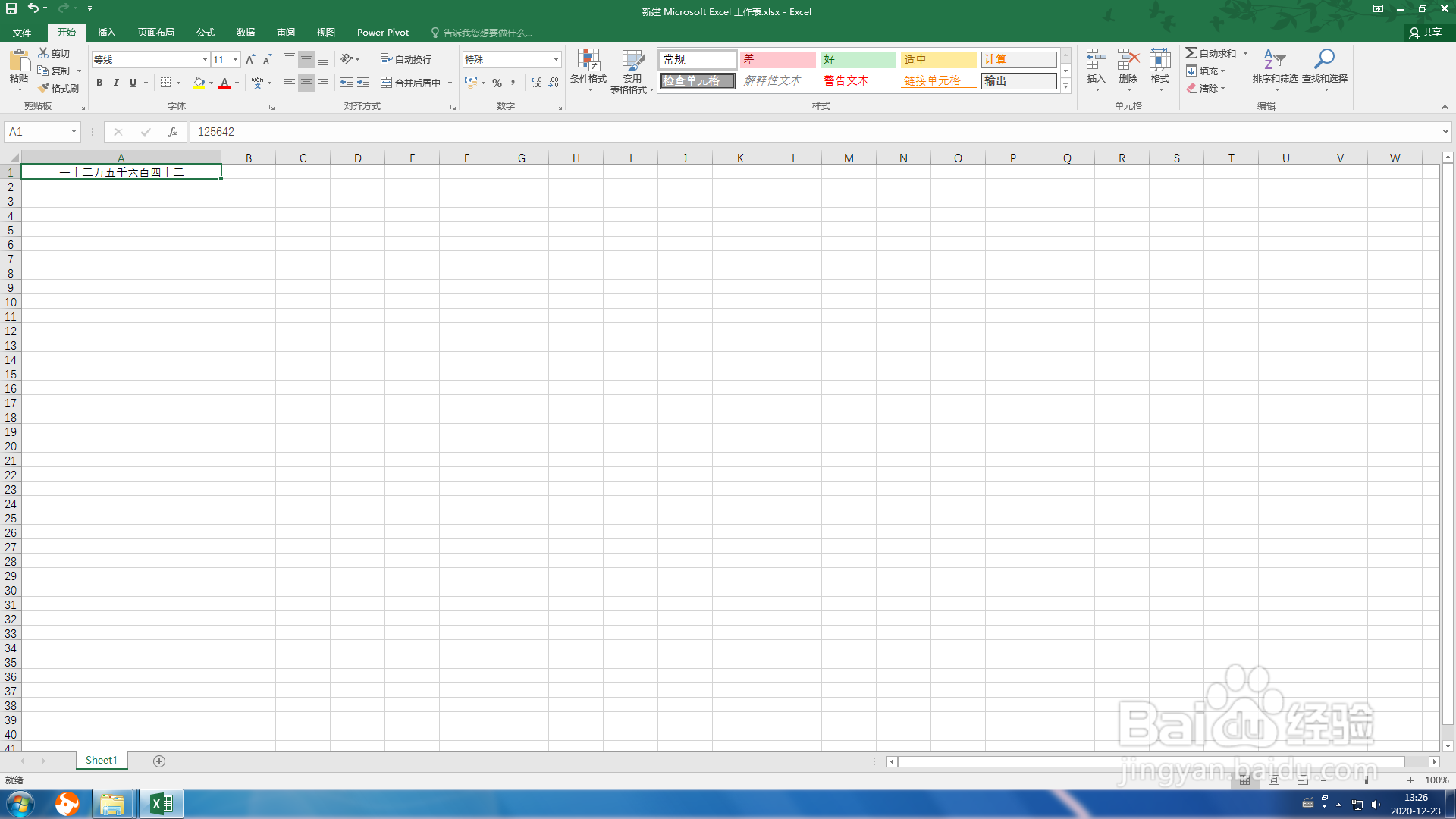Click the Decrease Decimal icon
1456x819 pixels.
[x=554, y=83]
